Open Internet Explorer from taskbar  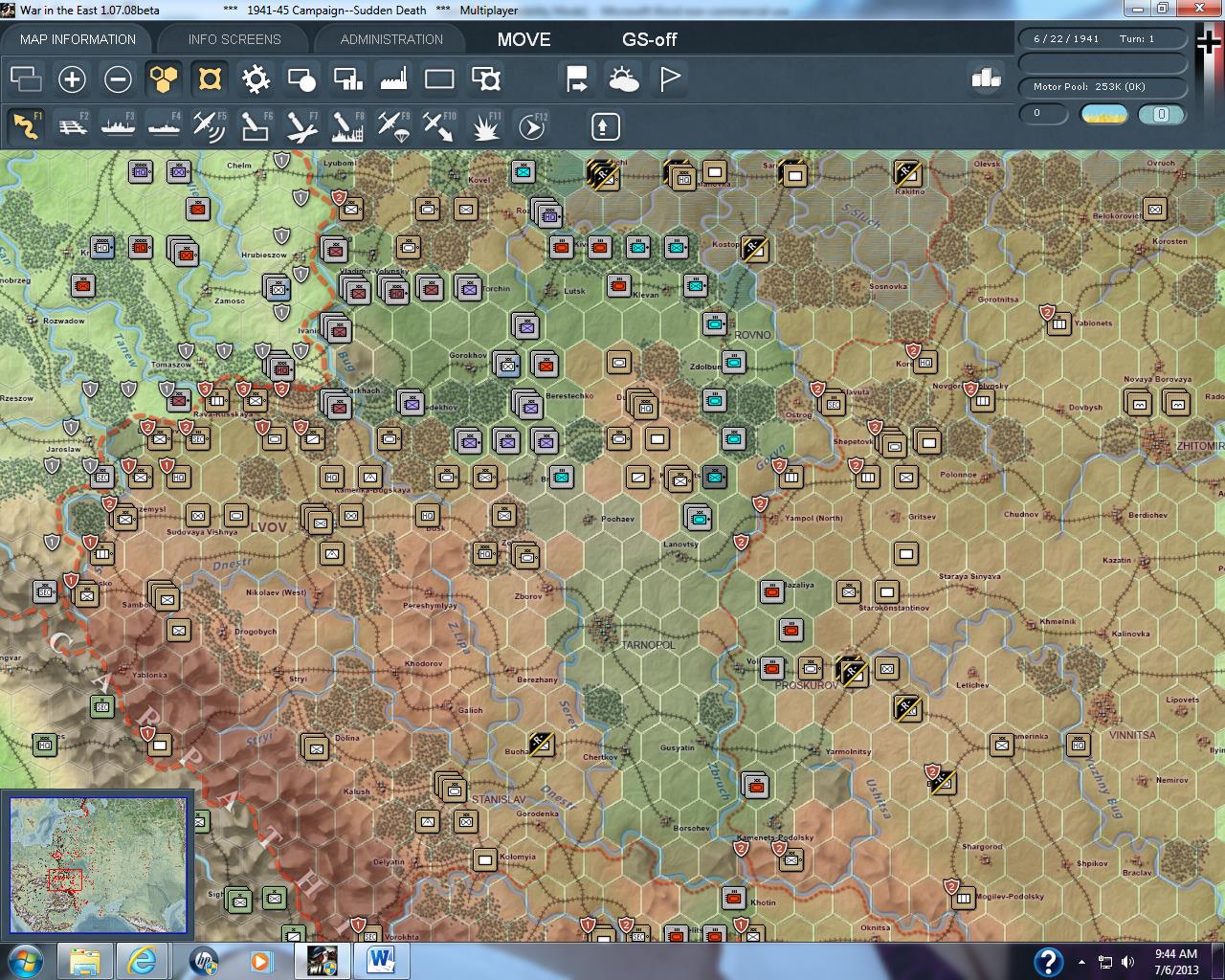click(142, 961)
